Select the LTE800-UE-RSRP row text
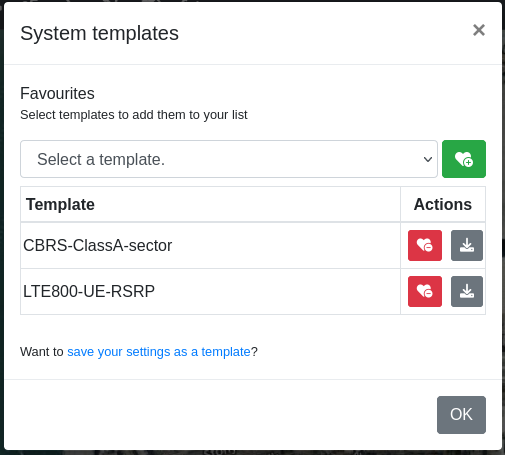This screenshot has width=505, height=455. [89, 291]
